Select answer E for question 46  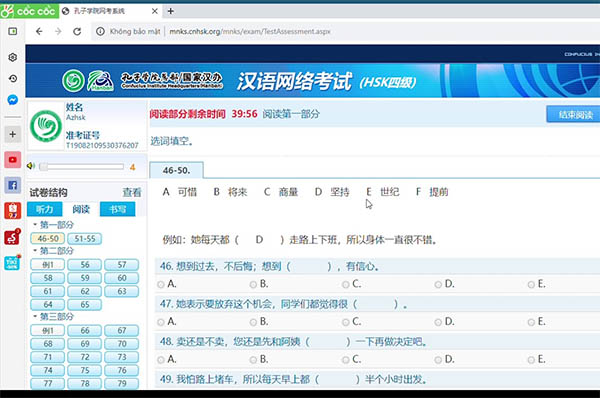pos(531,284)
